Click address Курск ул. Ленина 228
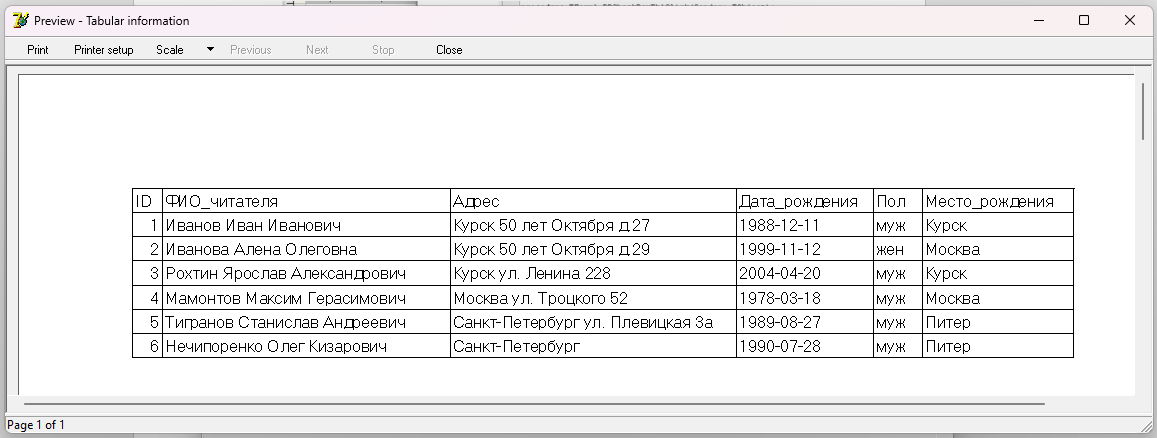The width and height of the screenshot is (1157, 438). tap(593, 274)
